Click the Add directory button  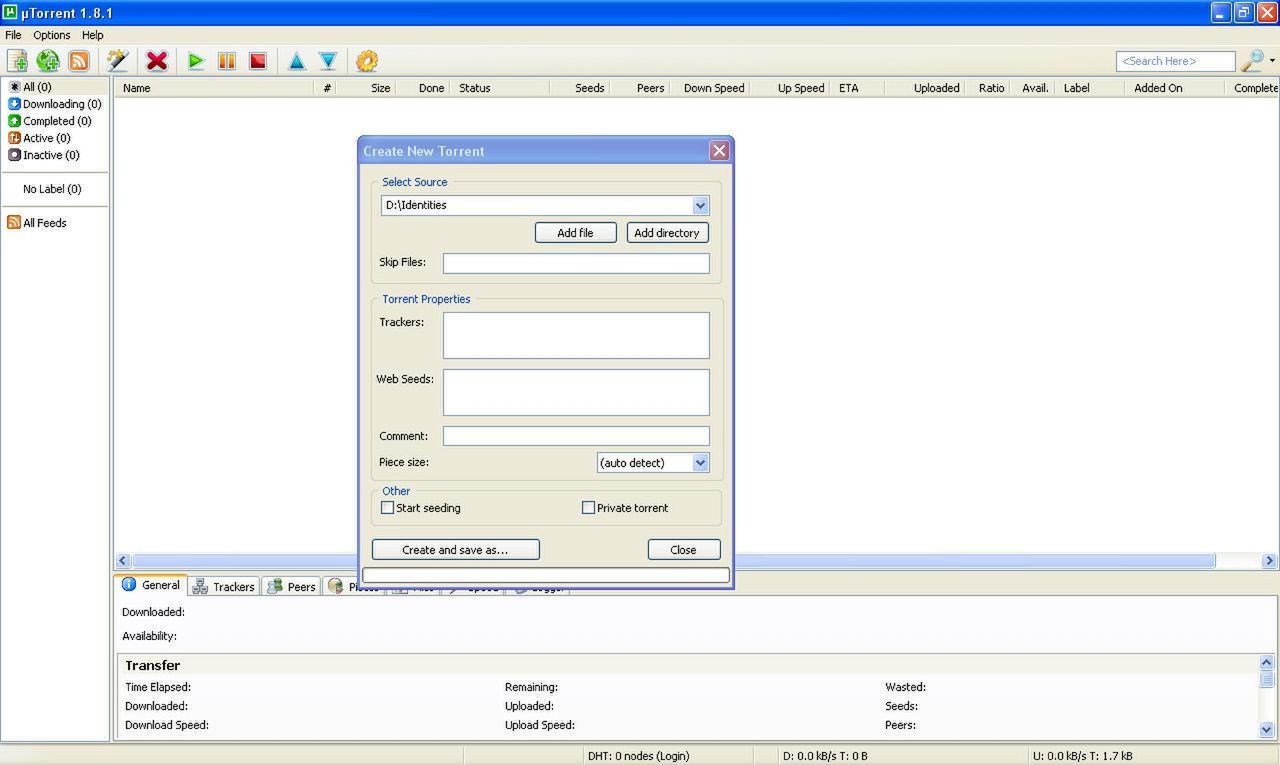pos(667,233)
